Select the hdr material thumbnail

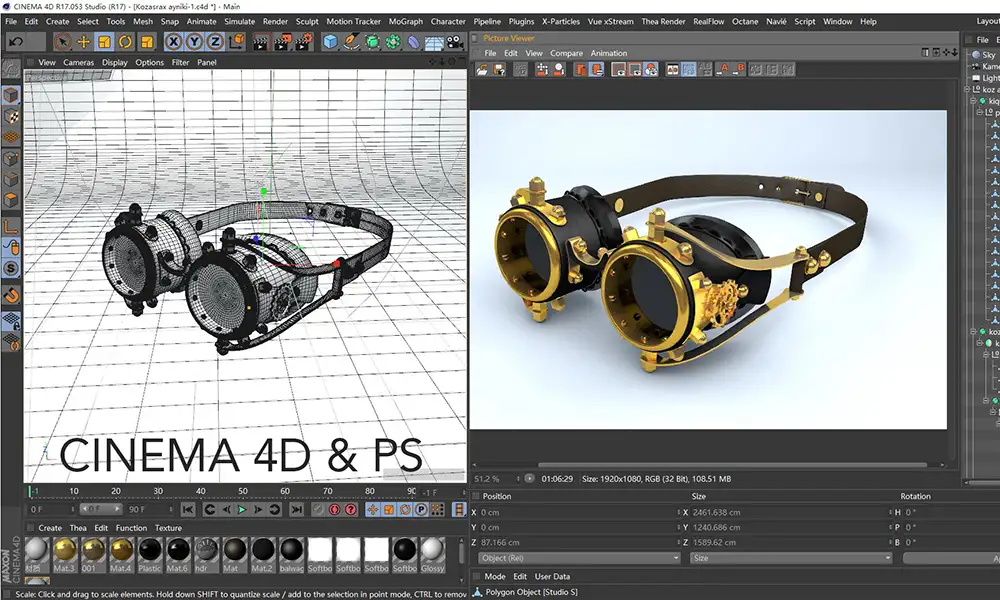(206, 555)
